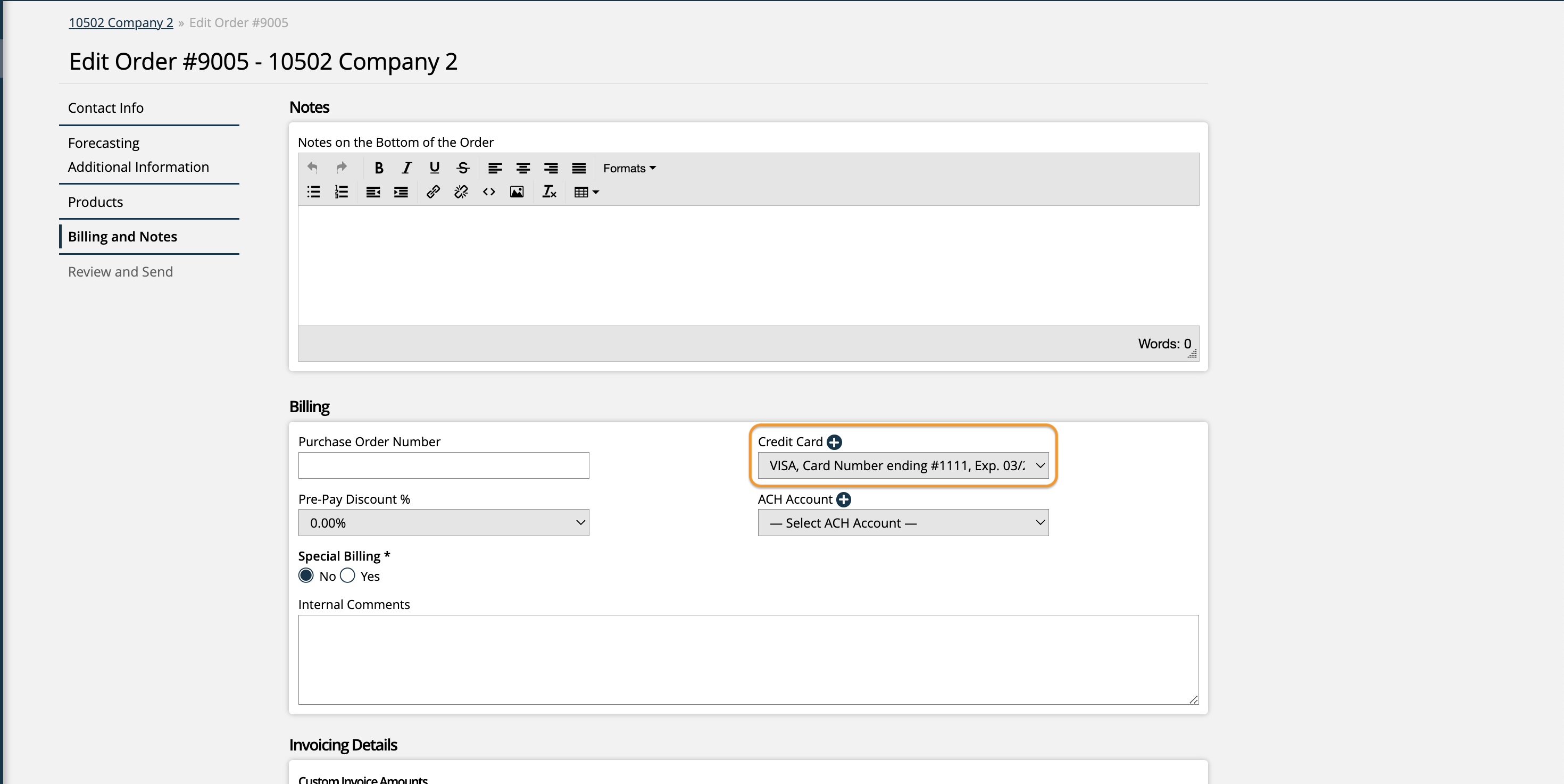Open the Review and Send section
Screen dimensions: 1564x784
tap(120, 271)
